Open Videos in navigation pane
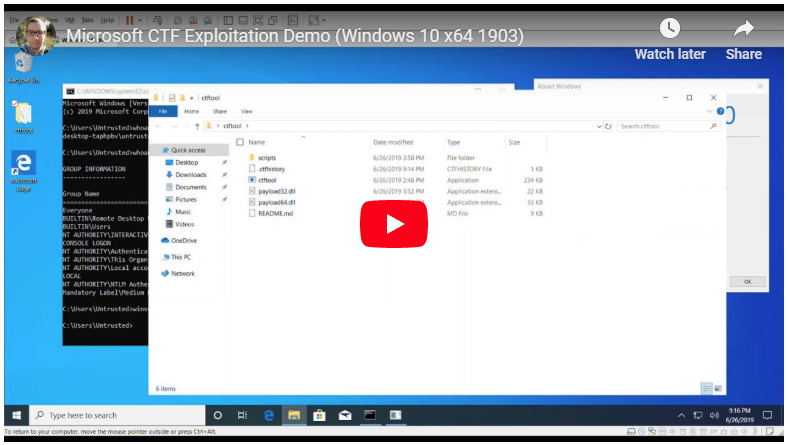The height and width of the screenshot is (445, 790). click(x=184, y=224)
